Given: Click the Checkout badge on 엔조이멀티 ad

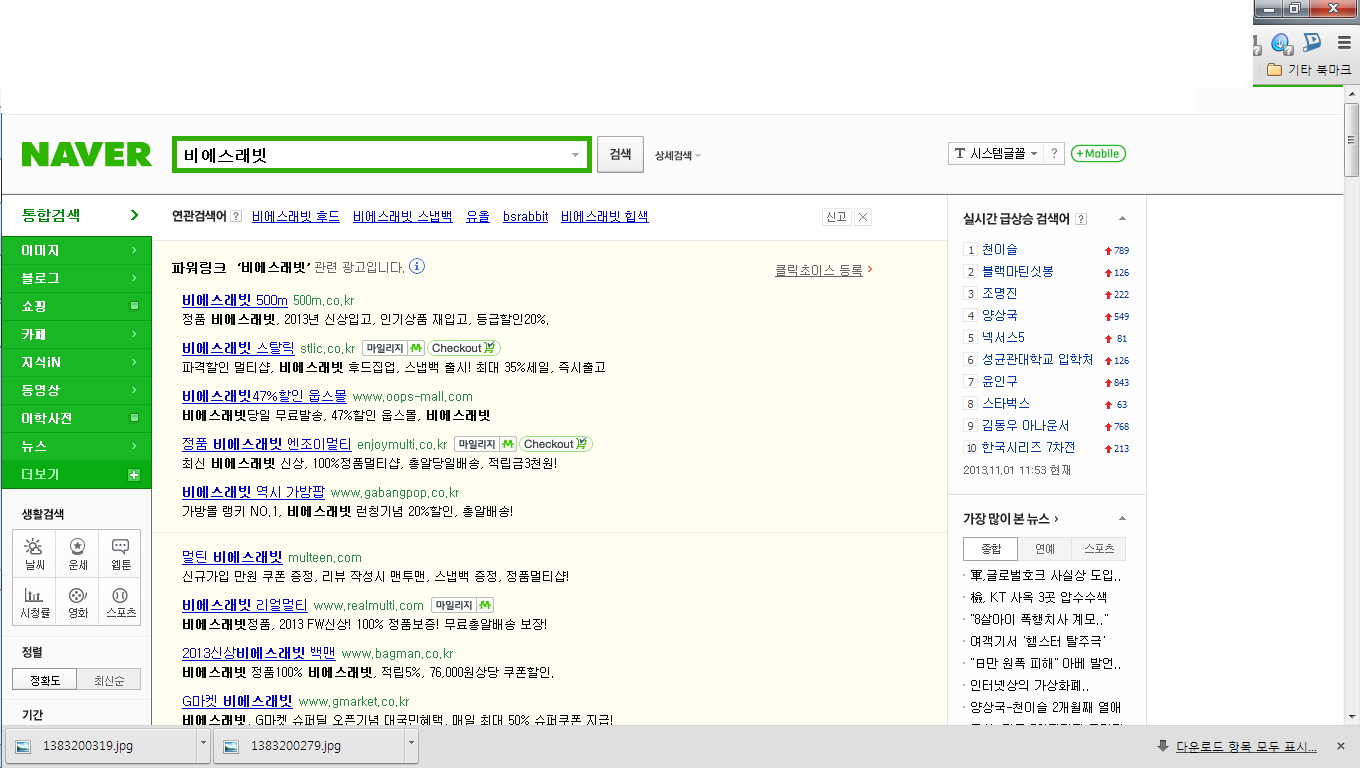Looking at the screenshot, I should pyautogui.click(x=556, y=444).
